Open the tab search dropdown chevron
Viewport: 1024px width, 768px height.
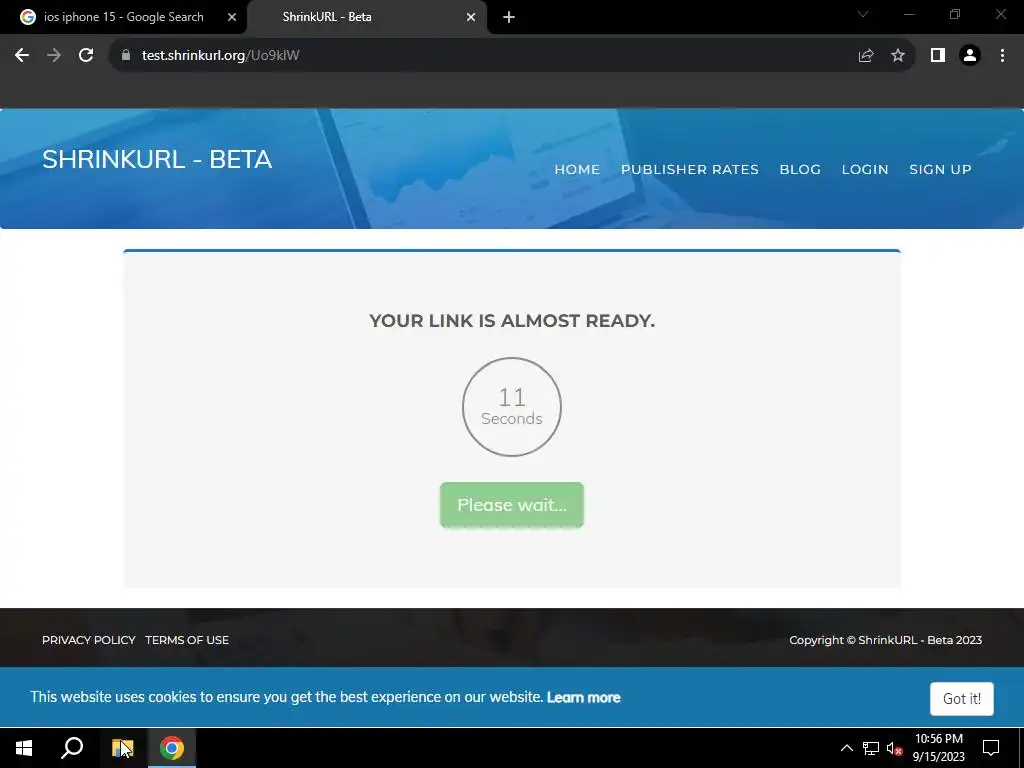(863, 14)
